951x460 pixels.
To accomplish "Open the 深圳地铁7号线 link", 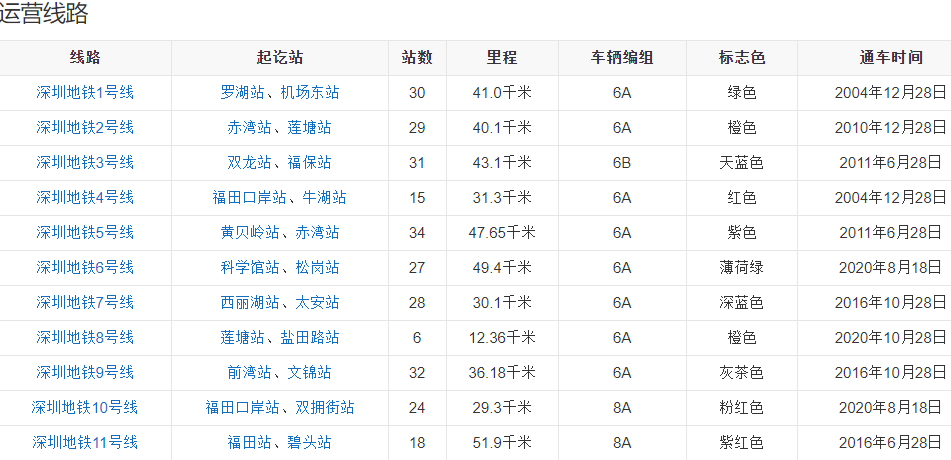I will click(85, 303).
